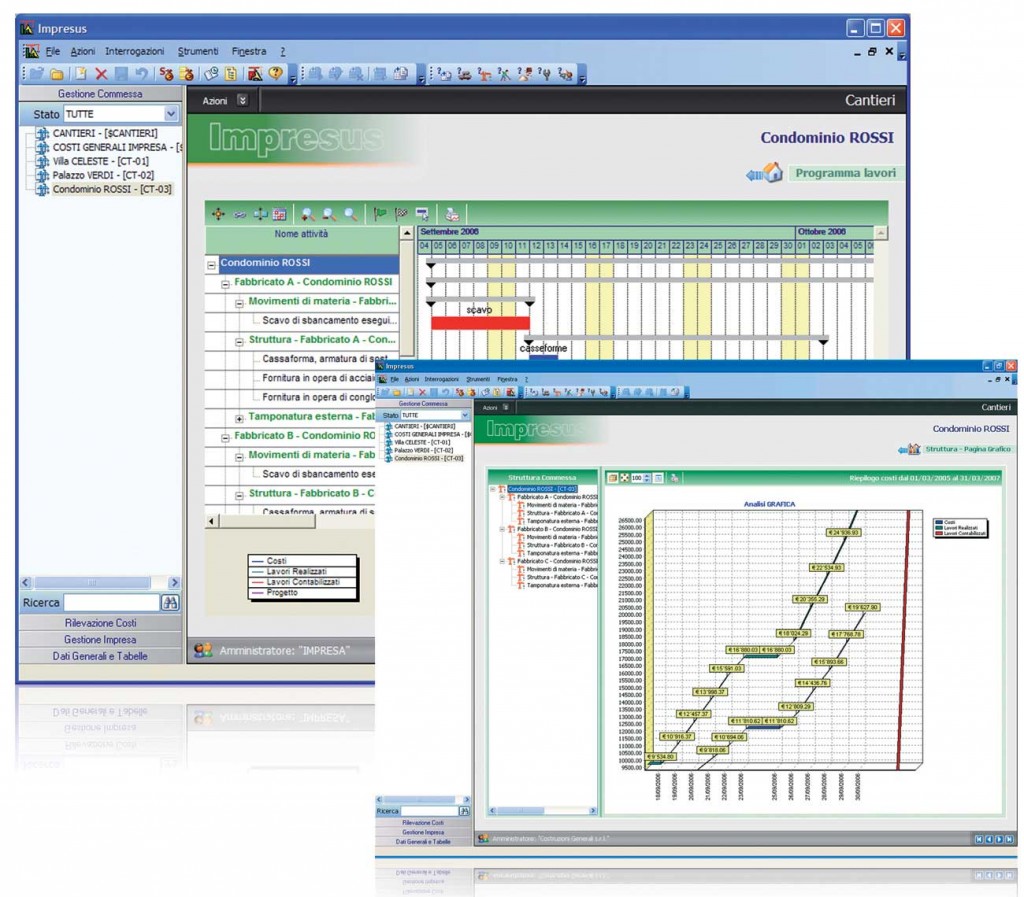Viewport: 1024px width, 897px height.
Task: Select Fabbricato B - Condominio ROSSI in Struttura Commessa
Action: (557, 529)
